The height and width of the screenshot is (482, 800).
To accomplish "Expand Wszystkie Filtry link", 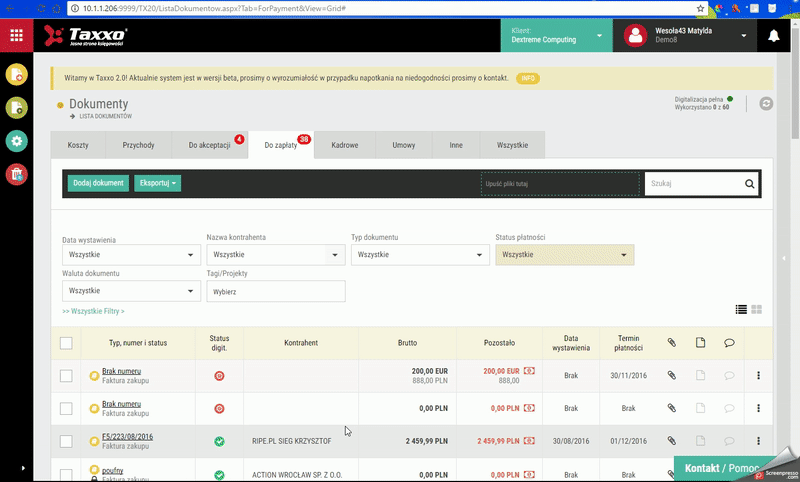I will (93, 311).
